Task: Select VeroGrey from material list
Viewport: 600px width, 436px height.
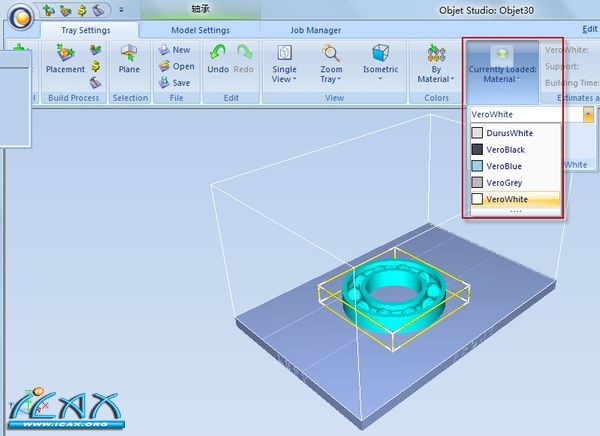Action: coord(515,183)
